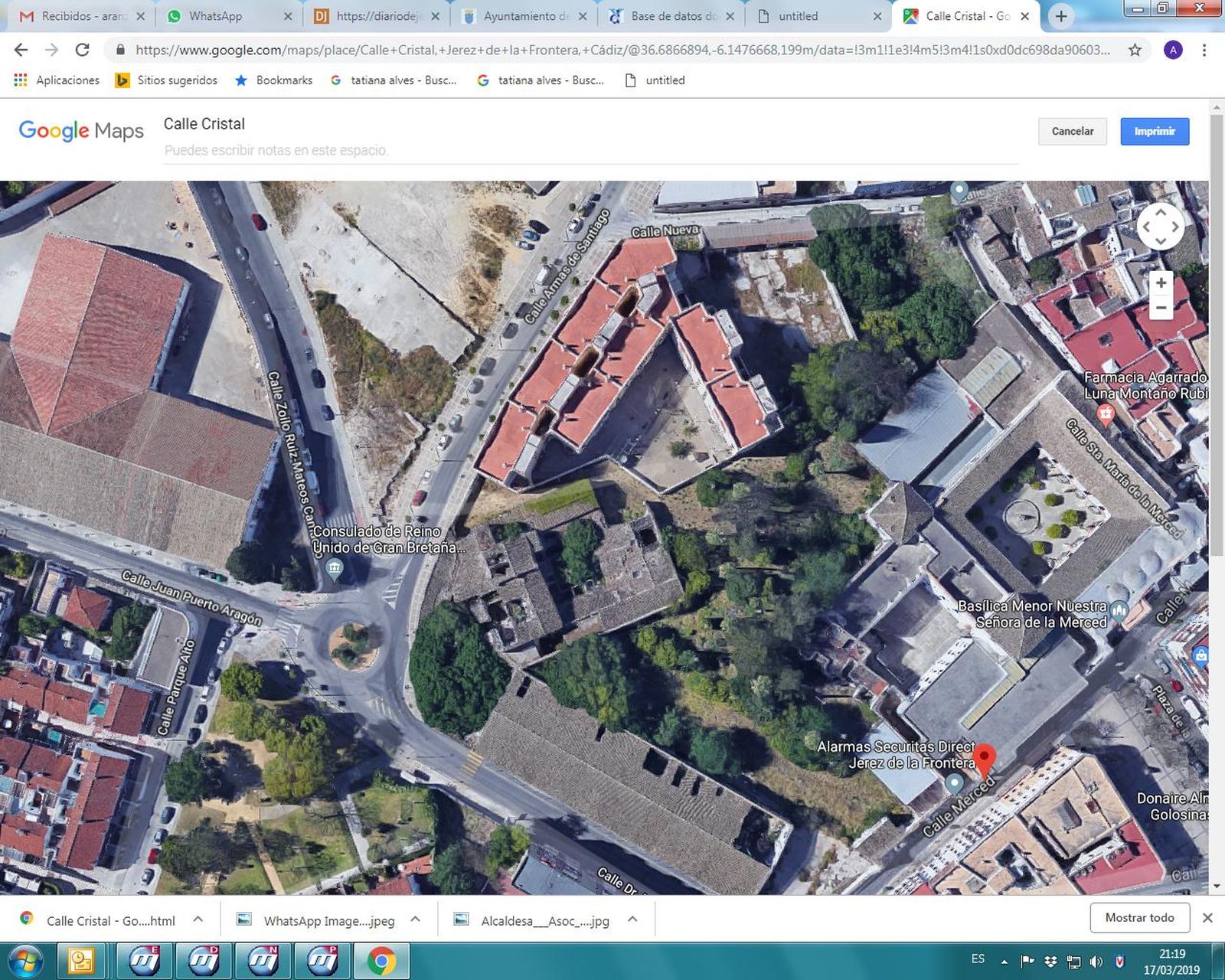Screen dimensions: 1225x980
Task: Click the Imprimir button
Action: pyautogui.click(x=1155, y=131)
